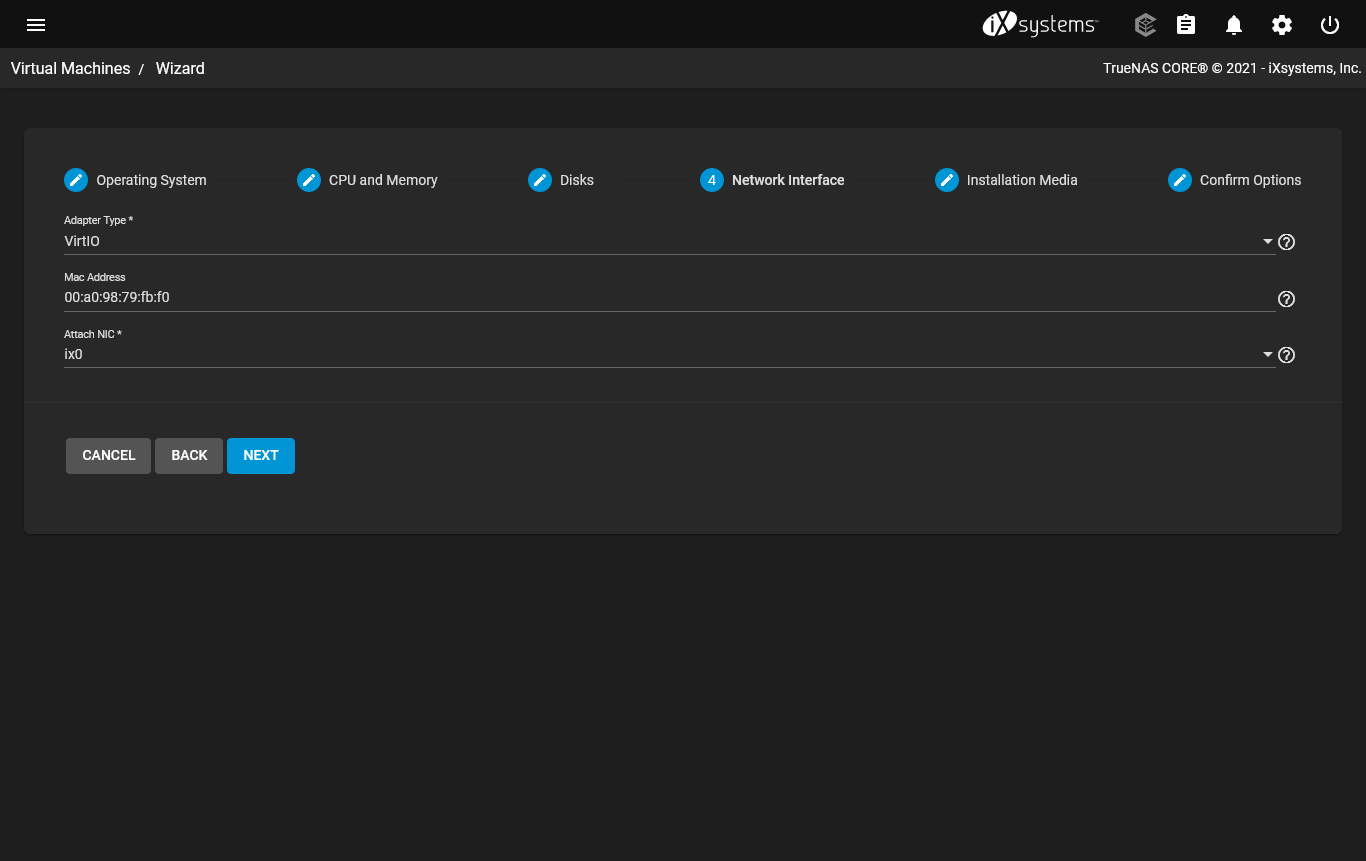Screen dimensions: 1366x861
Task: Show help for Attach NIC field
Action: [x=1287, y=355]
